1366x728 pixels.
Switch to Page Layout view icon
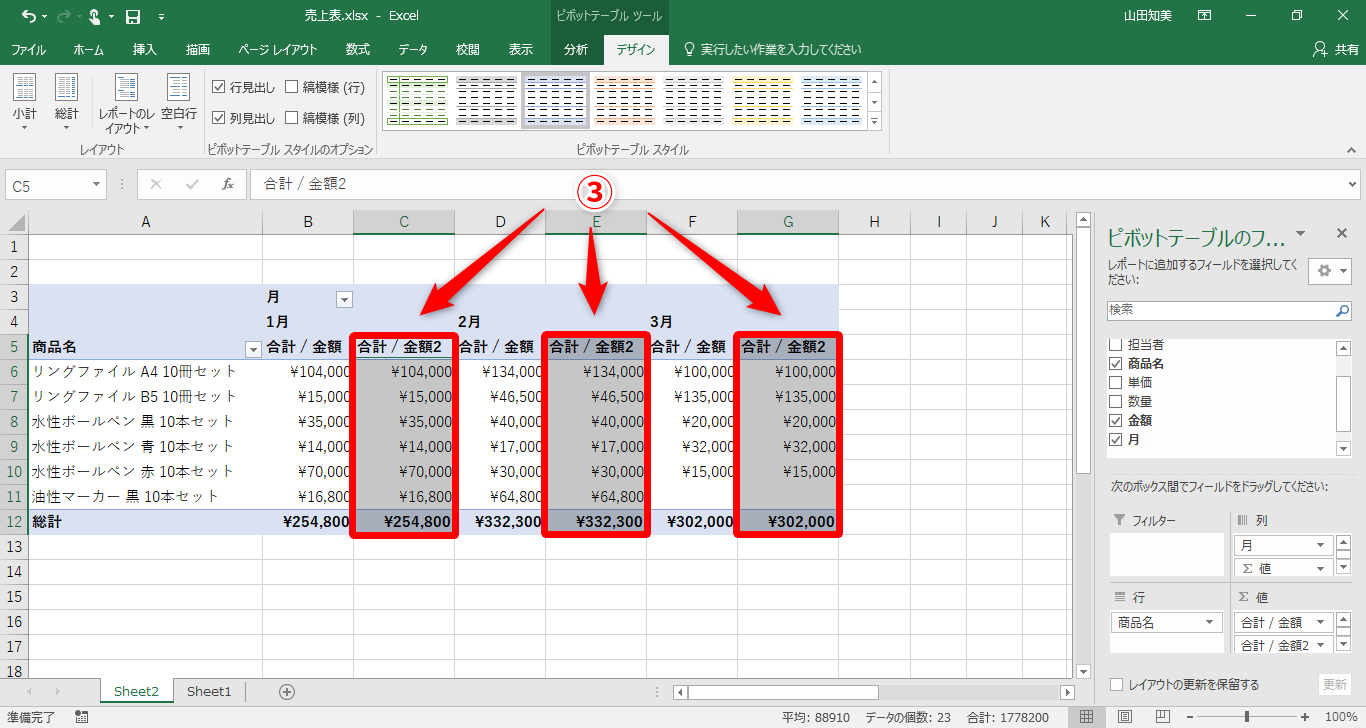click(1125, 717)
